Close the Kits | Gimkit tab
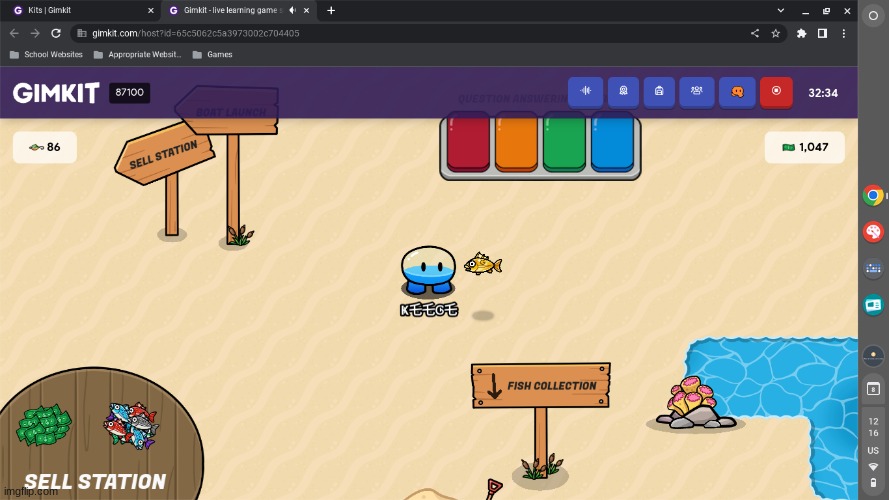This screenshot has width=889, height=500. click(x=150, y=10)
